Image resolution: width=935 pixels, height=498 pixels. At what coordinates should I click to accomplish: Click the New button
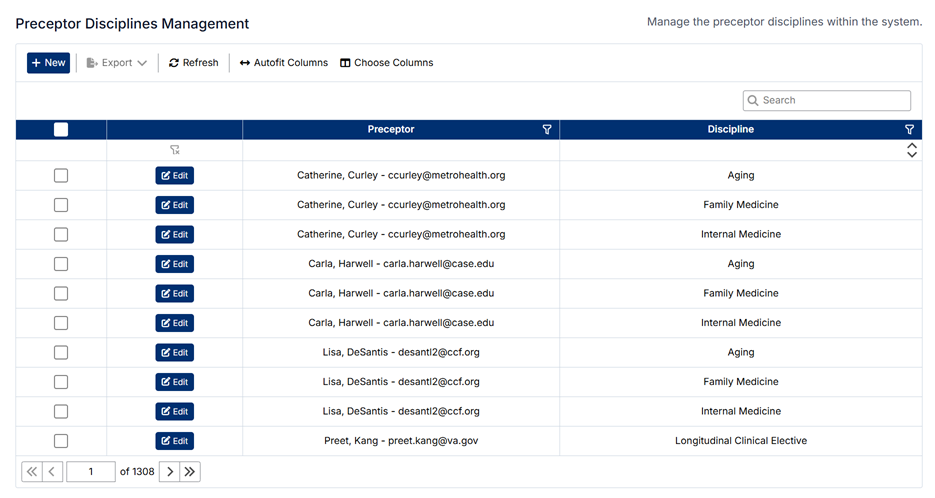click(48, 63)
